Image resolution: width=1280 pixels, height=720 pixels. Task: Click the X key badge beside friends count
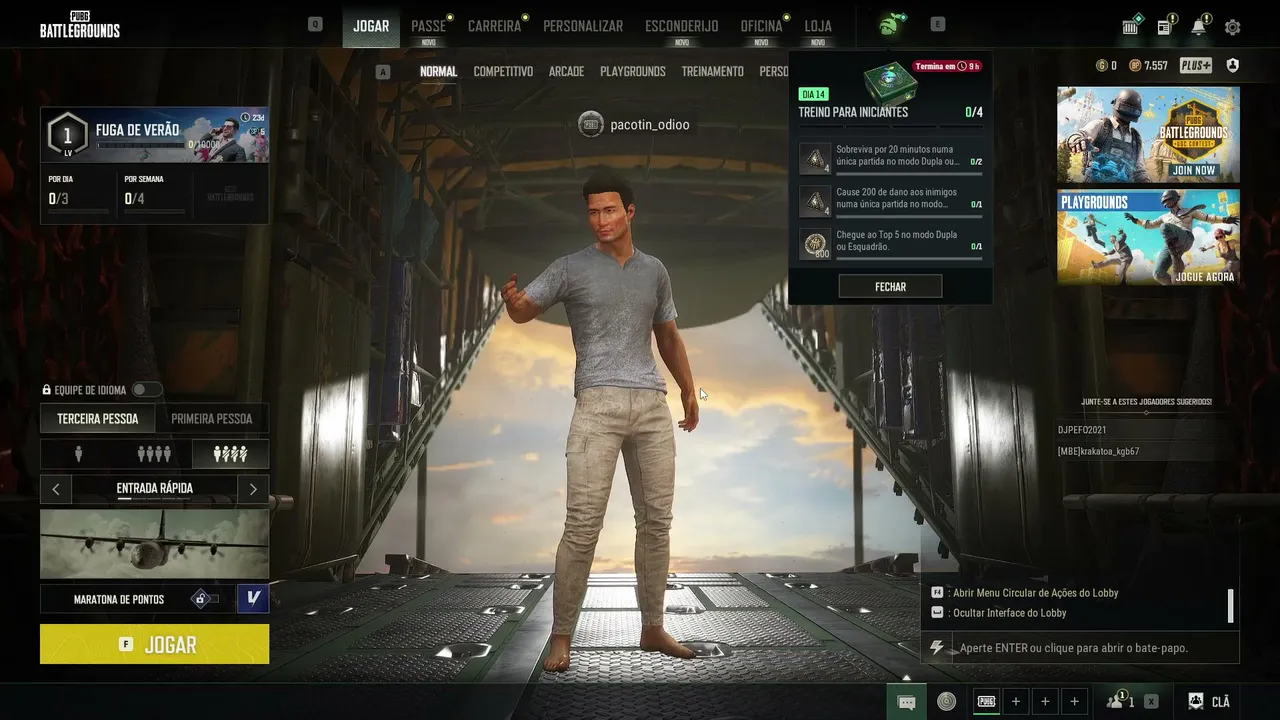(1151, 701)
